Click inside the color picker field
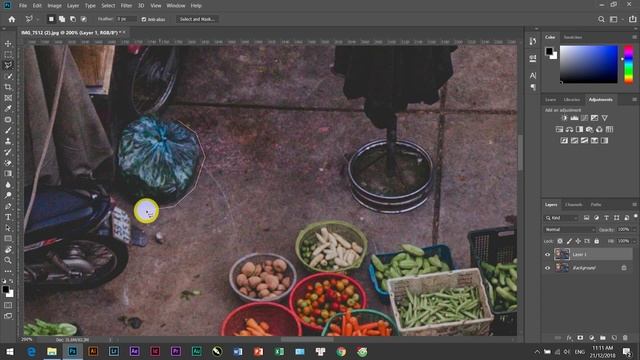 (x=589, y=64)
